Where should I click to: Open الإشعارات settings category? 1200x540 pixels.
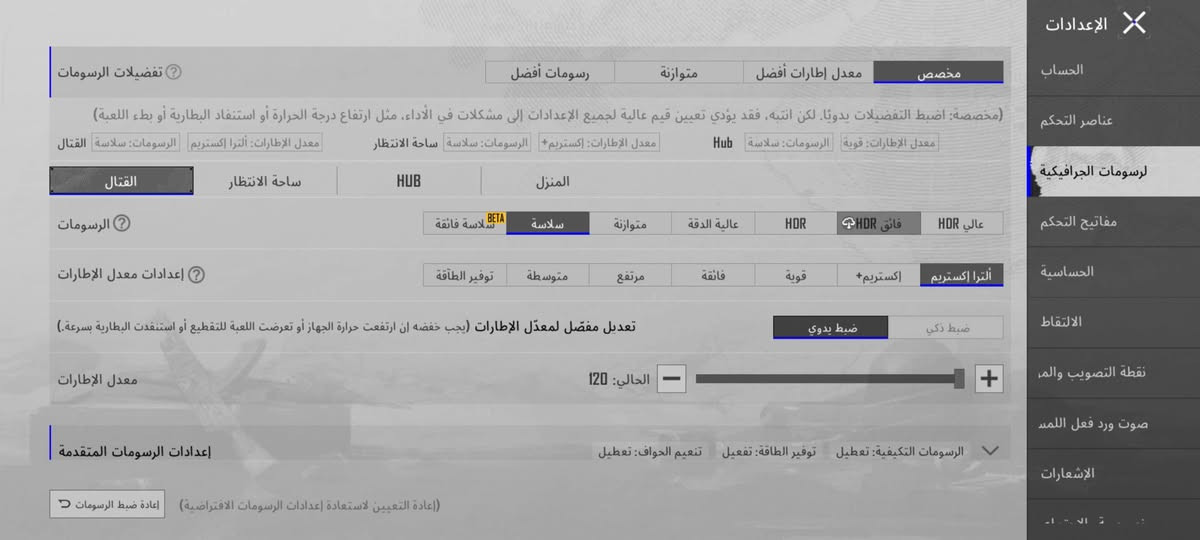tap(1114, 474)
